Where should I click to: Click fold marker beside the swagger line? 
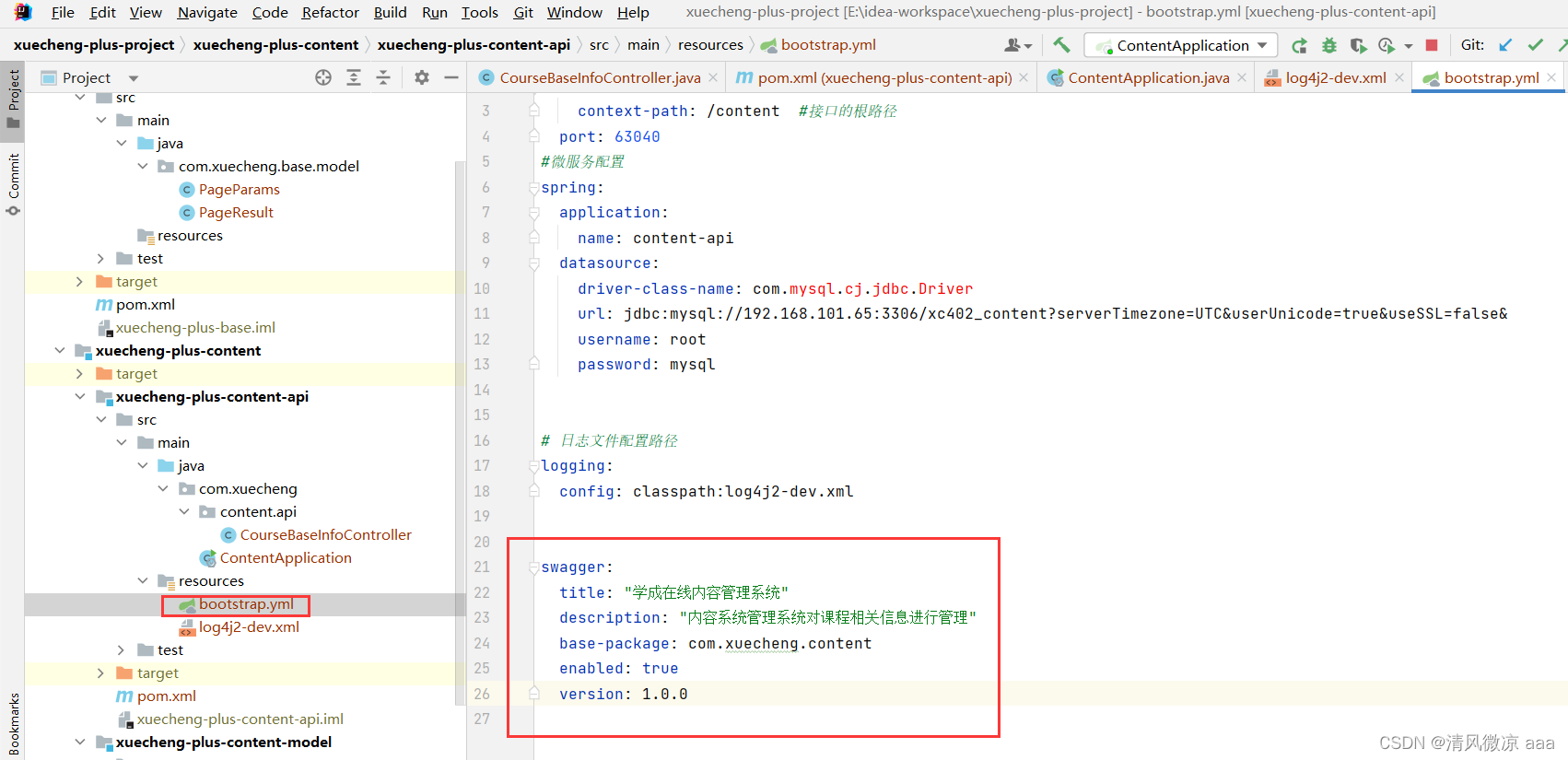[533, 567]
